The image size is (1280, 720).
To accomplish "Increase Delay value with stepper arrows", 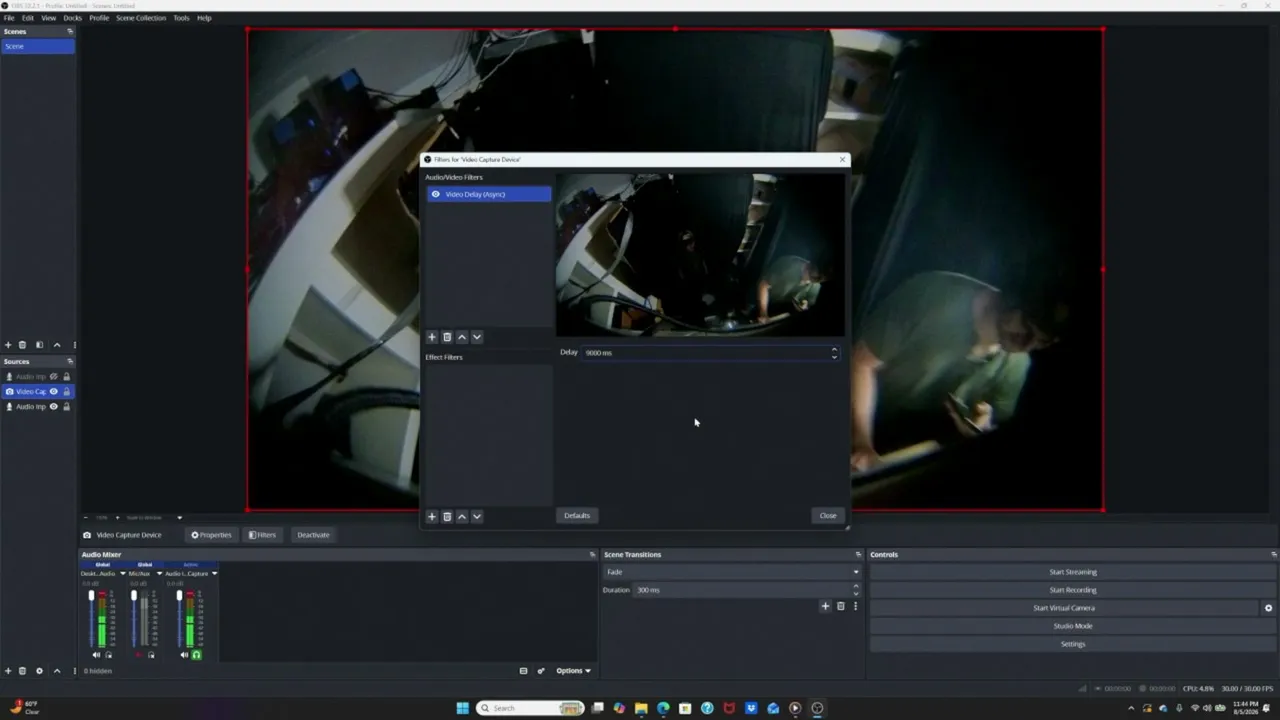I will [x=834, y=350].
